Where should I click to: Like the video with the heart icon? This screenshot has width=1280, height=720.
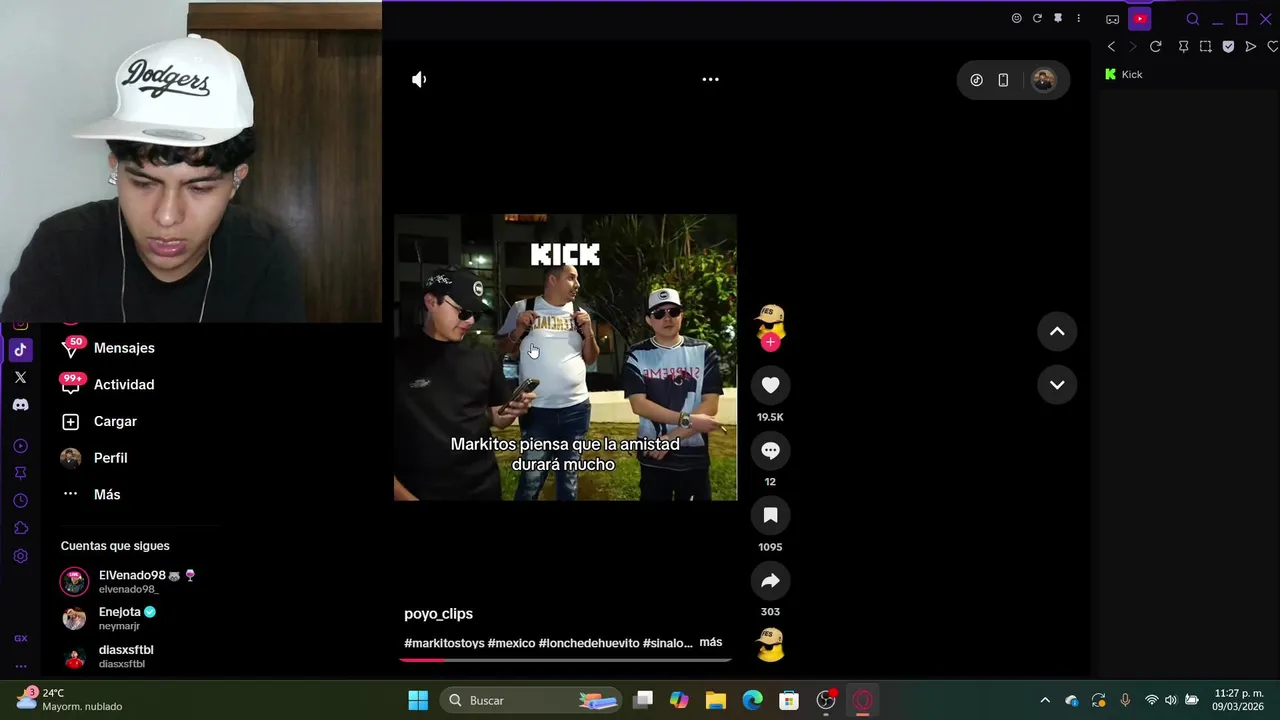coord(770,385)
